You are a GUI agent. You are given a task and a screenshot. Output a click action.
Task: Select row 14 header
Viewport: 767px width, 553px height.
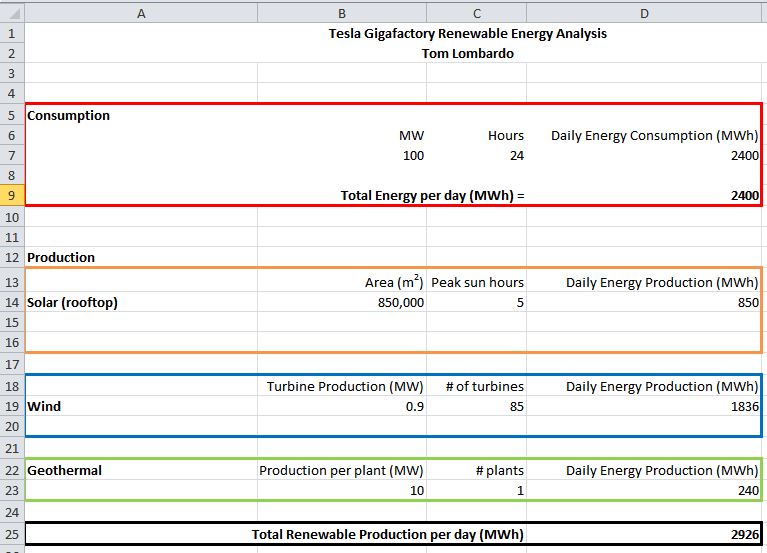pyautogui.click(x=12, y=302)
